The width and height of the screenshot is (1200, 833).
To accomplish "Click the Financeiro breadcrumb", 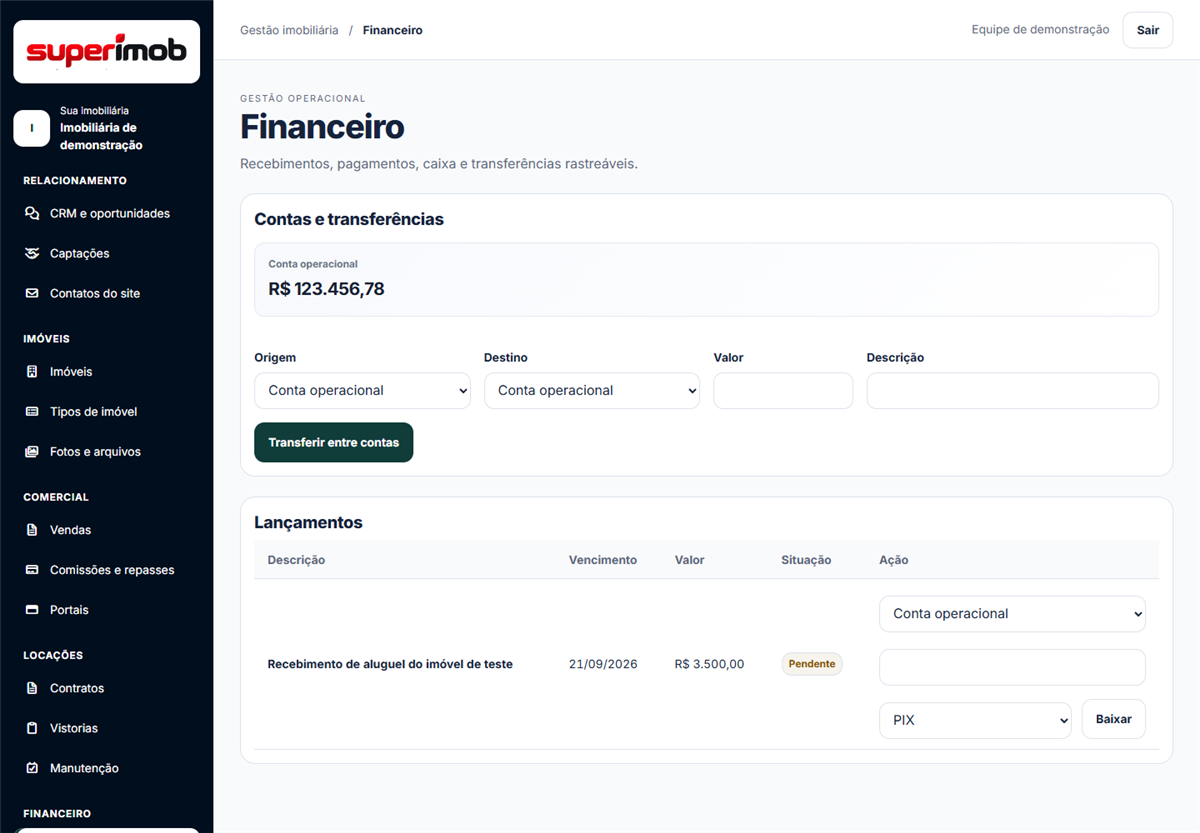I will click(392, 30).
